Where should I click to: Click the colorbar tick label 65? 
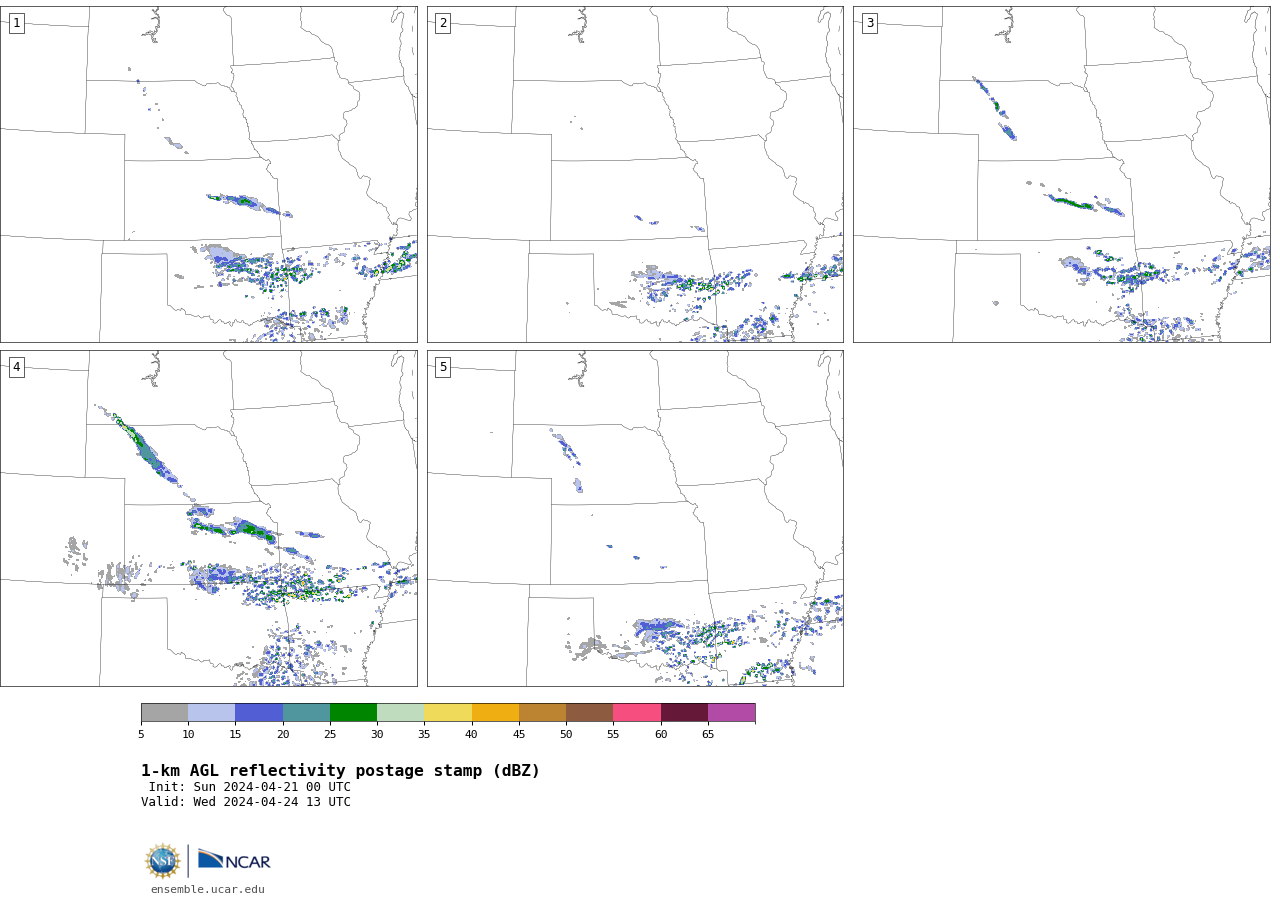pos(708,735)
